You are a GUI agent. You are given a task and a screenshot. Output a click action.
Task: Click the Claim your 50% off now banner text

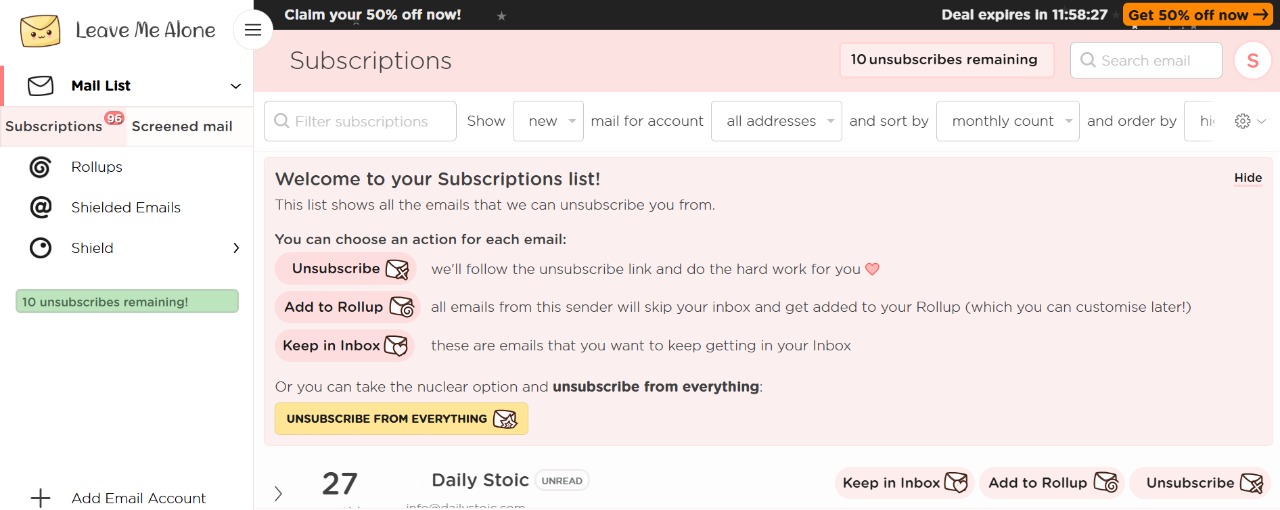click(x=373, y=15)
